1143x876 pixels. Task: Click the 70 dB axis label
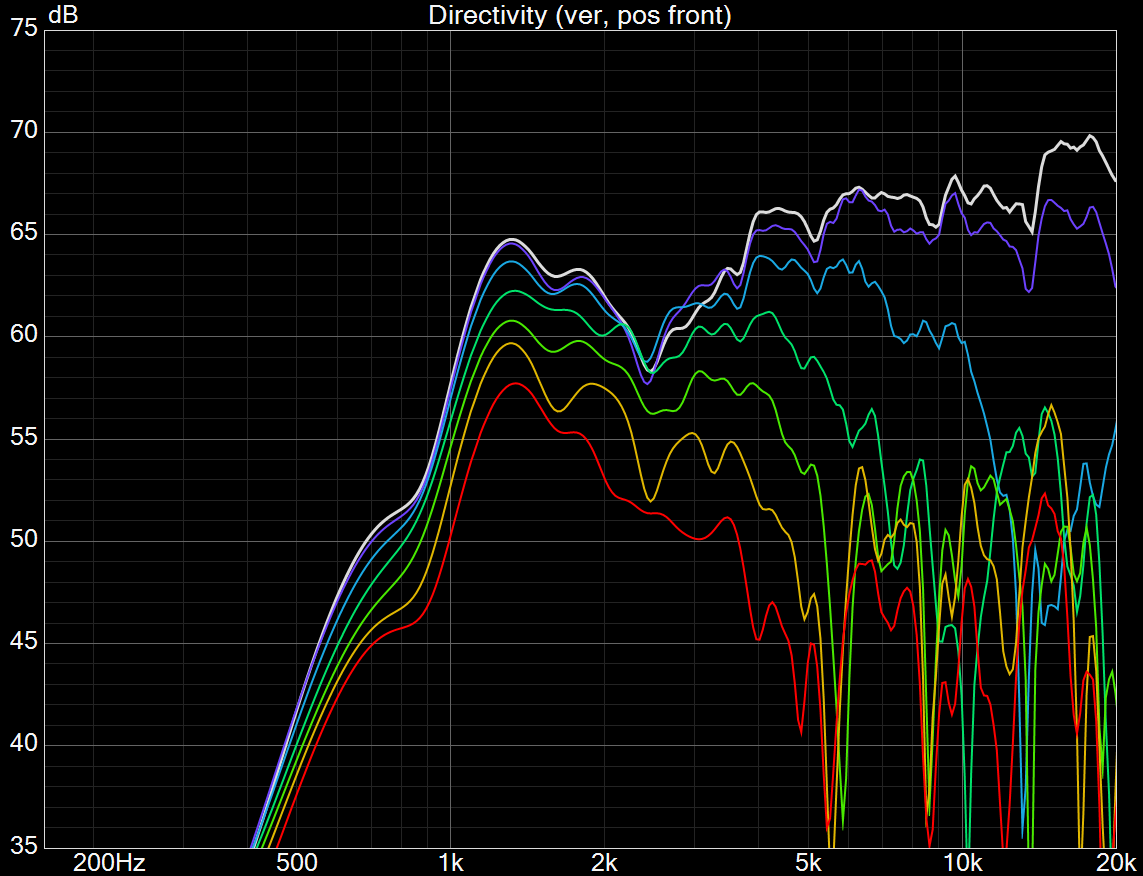(24, 130)
